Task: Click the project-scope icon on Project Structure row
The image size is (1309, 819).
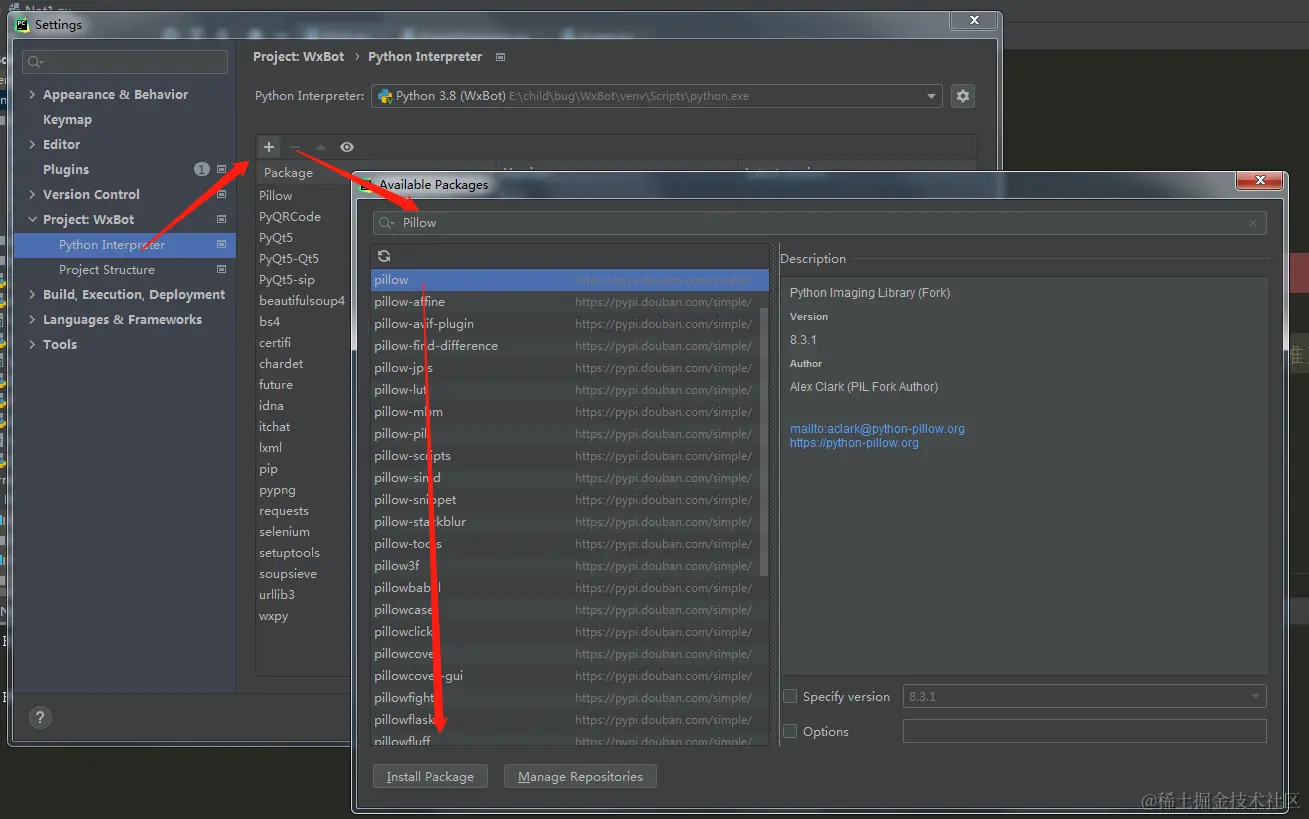Action: (222, 270)
